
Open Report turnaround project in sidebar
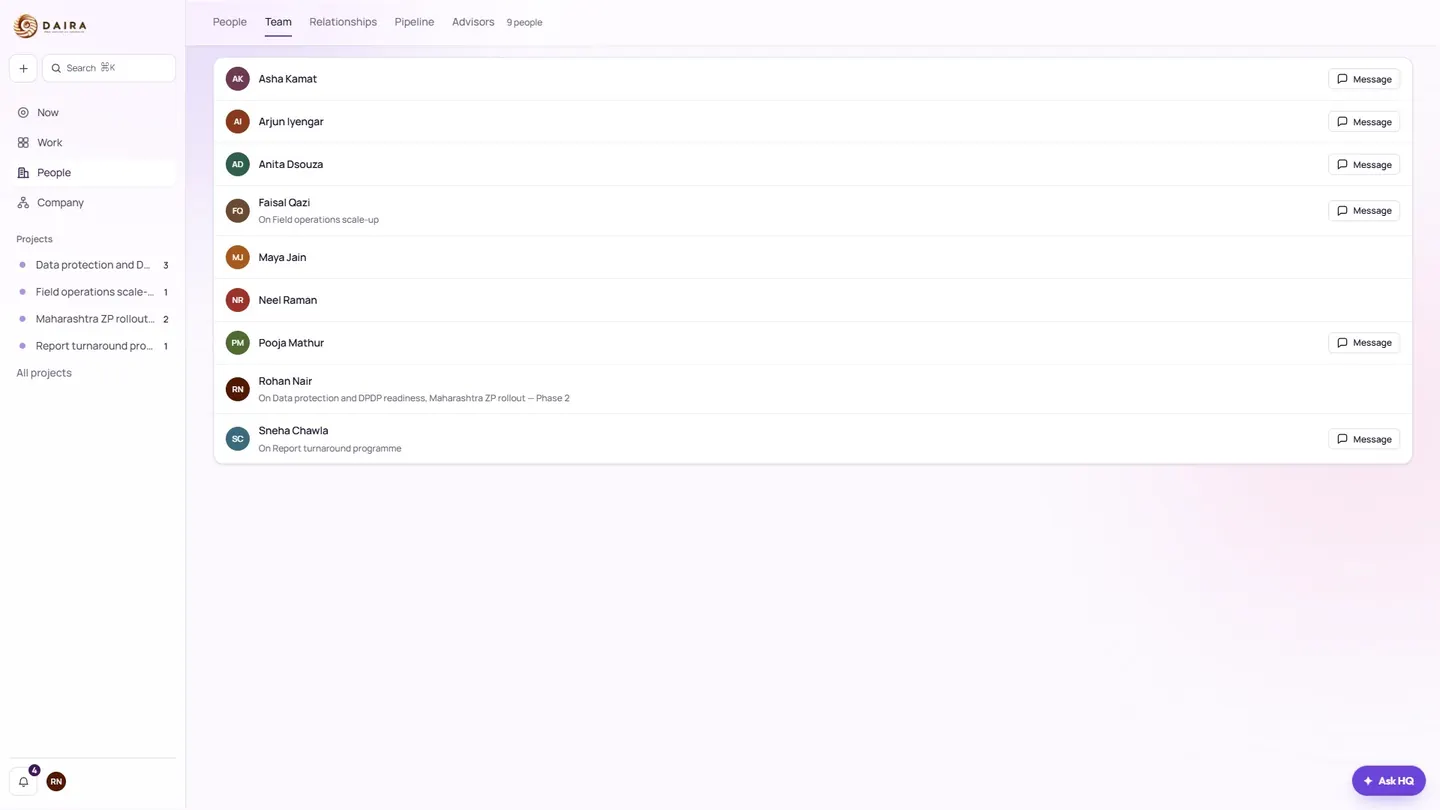click(92, 346)
